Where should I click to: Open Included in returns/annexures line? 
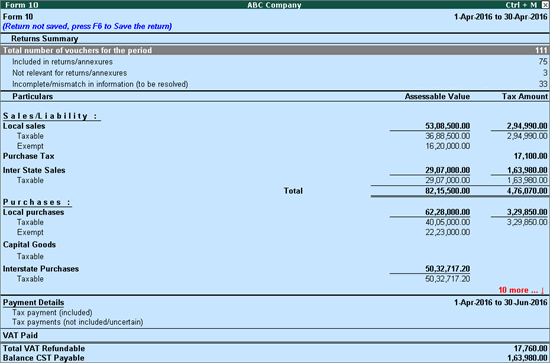275,62
